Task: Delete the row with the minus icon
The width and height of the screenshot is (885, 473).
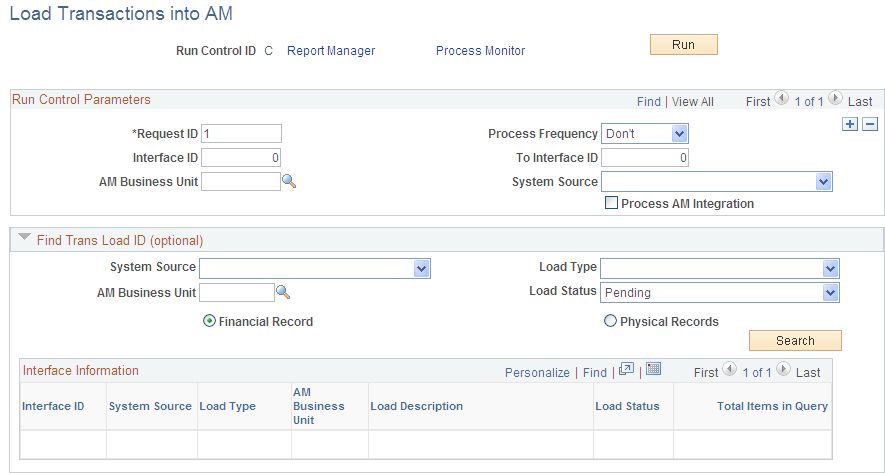Action: pyautogui.click(x=870, y=124)
